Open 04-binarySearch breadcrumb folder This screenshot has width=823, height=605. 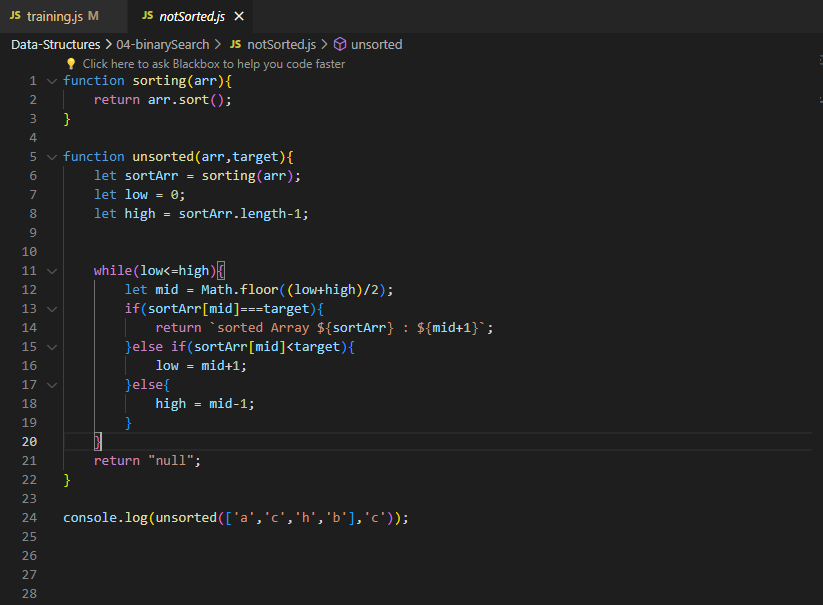coord(163,45)
